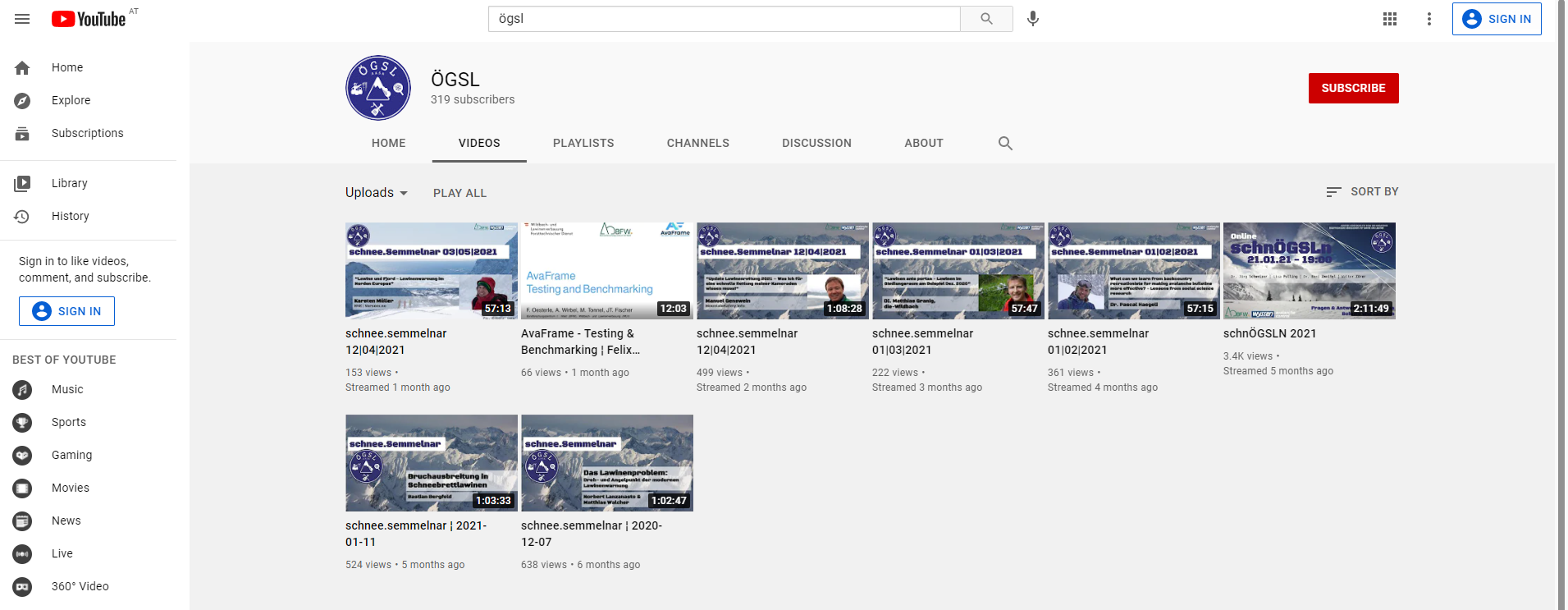
Task: Click the 360° Video icon
Action: [22, 586]
